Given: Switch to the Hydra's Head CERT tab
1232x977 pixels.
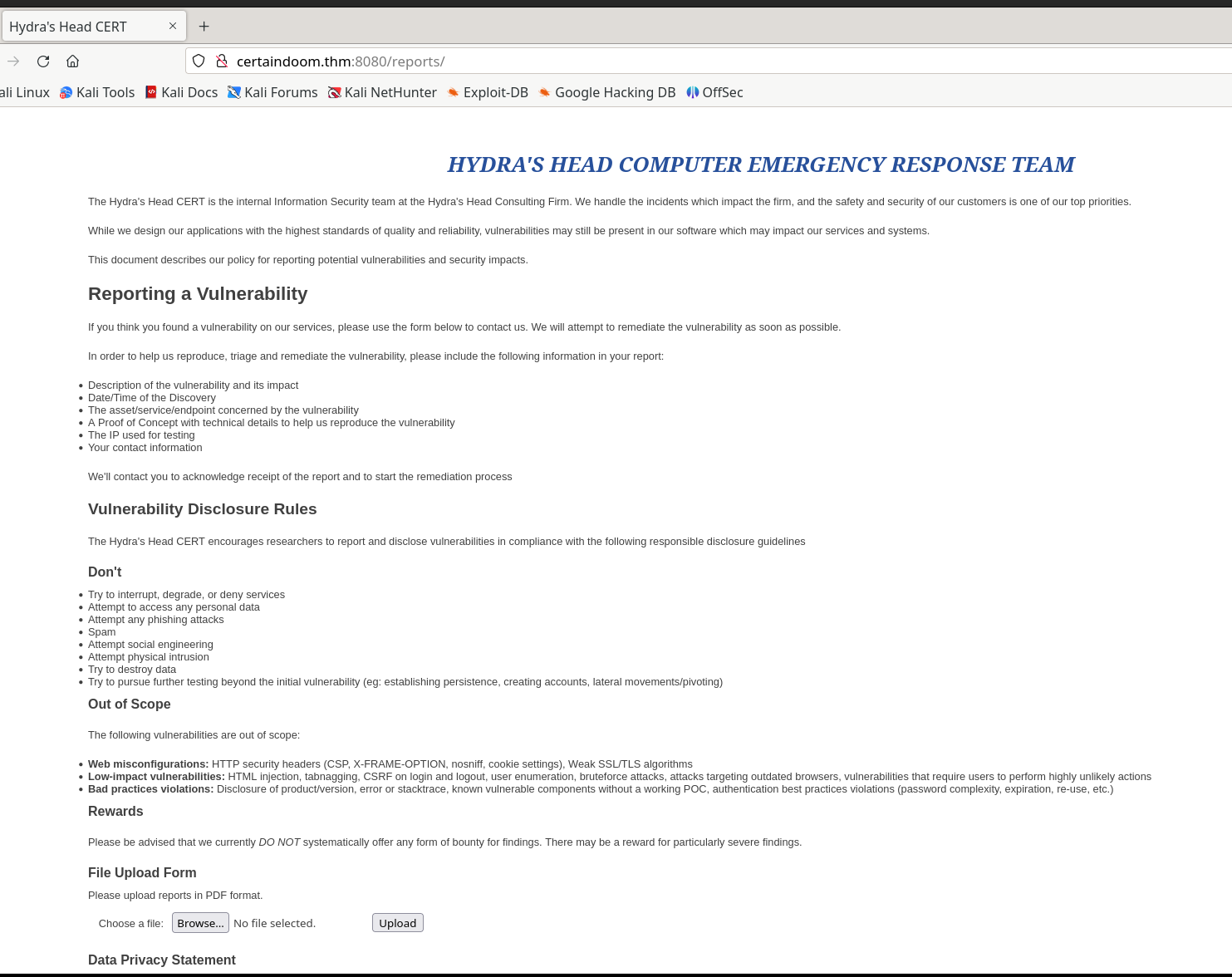Looking at the screenshot, I should pos(83,26).
